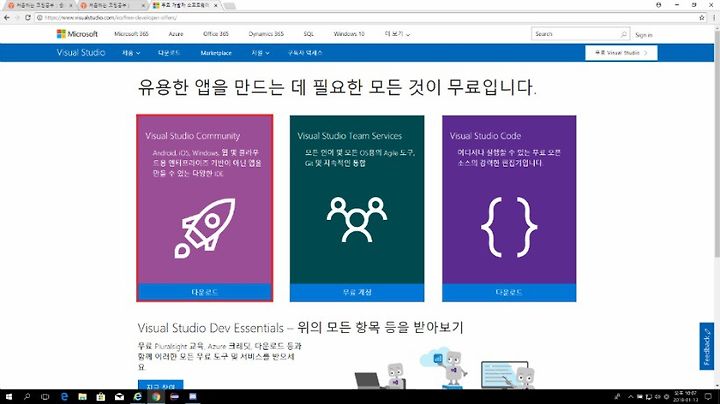Screen dimensions: 720x404
Task: Open the 다운로드 item in Visual Studio nav
Action: coord(169,53)
